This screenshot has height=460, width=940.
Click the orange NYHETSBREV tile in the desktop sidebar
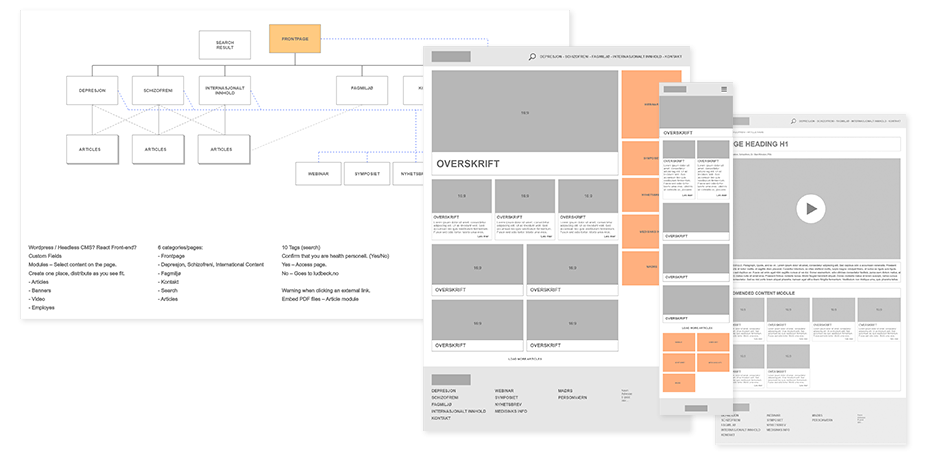(x=640, y=195)
